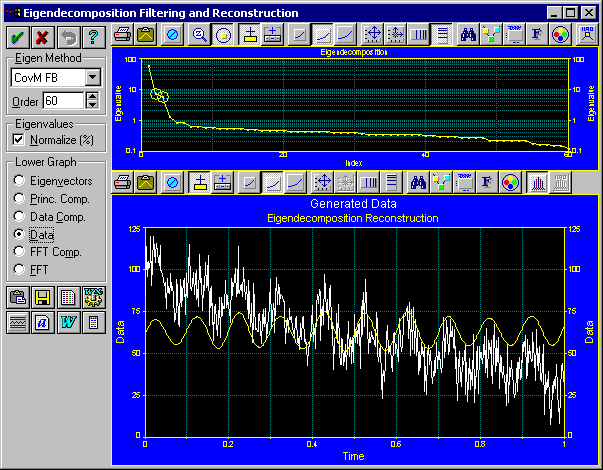Copy the lower graph to clipboard
The height and width of the screenshot is (470, 603).
146,182
